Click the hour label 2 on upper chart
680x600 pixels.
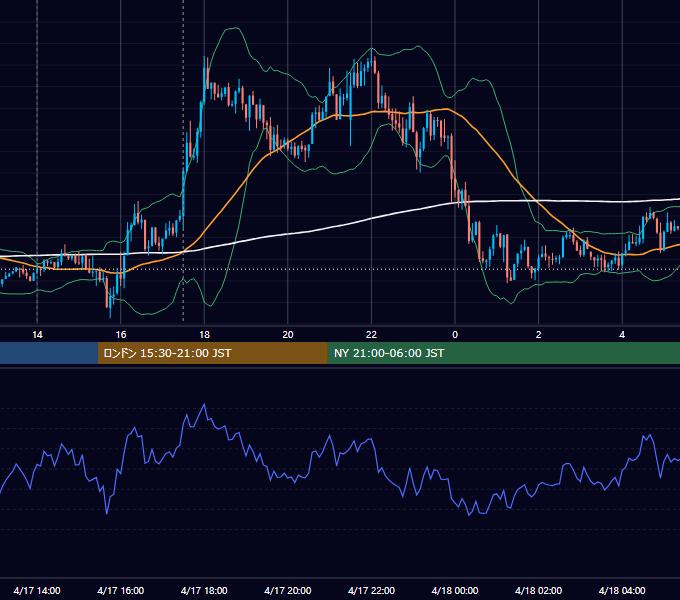click(x=539, y=335)
